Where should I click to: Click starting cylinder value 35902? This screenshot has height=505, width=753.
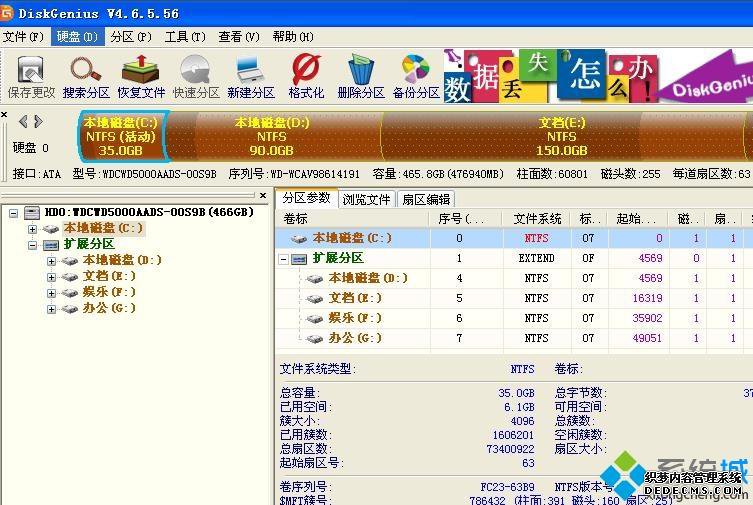click(647, 318)
